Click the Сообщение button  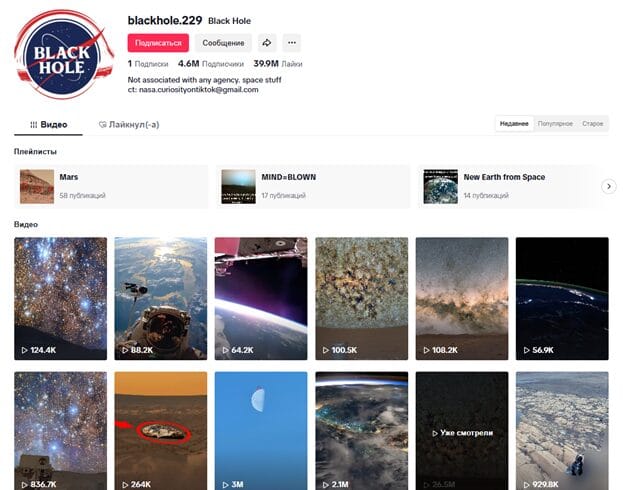[223, 43]
